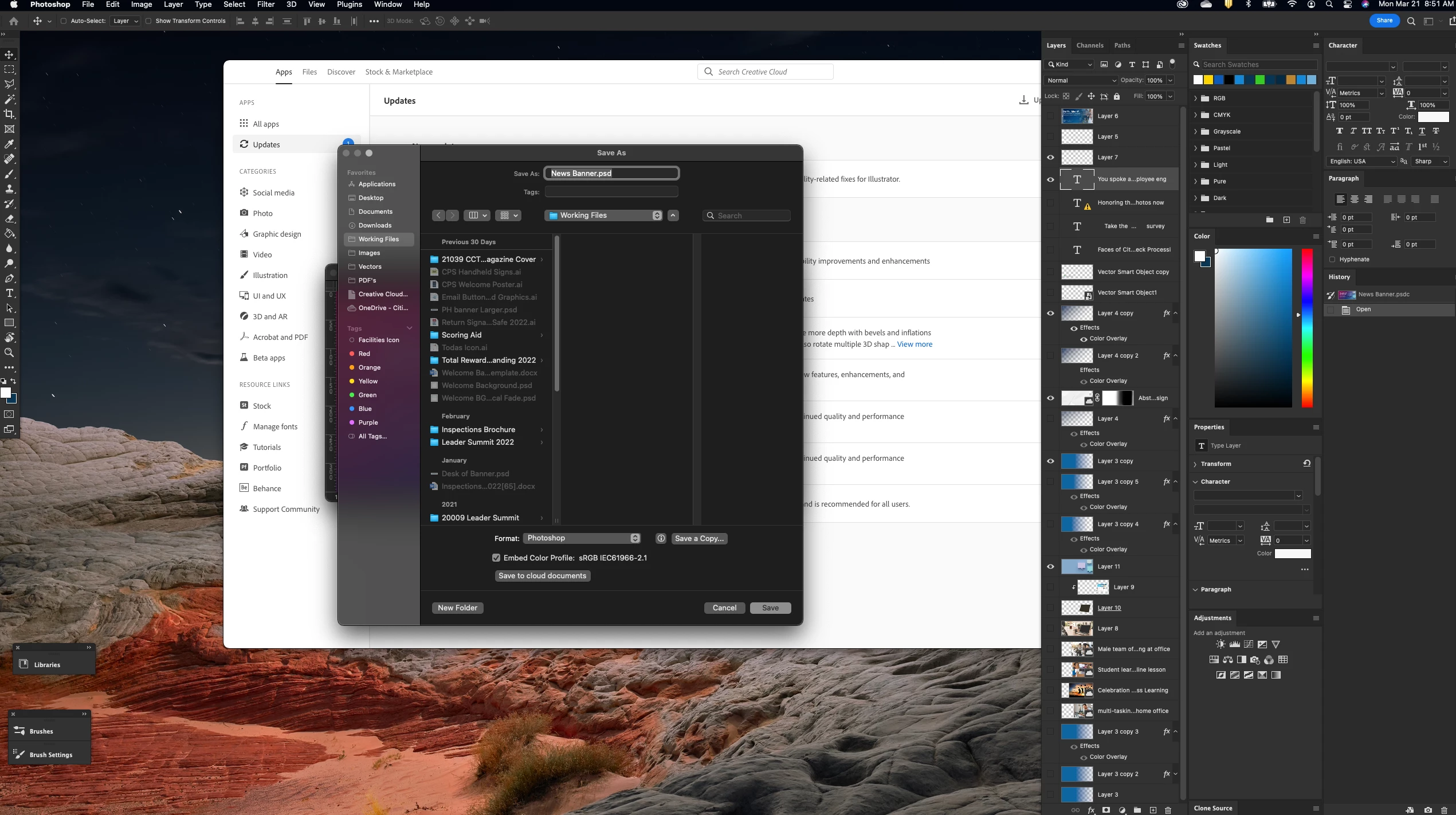1456x815 pixels.
Task: Expand the CMYK swatch group
Action: 1196,115
